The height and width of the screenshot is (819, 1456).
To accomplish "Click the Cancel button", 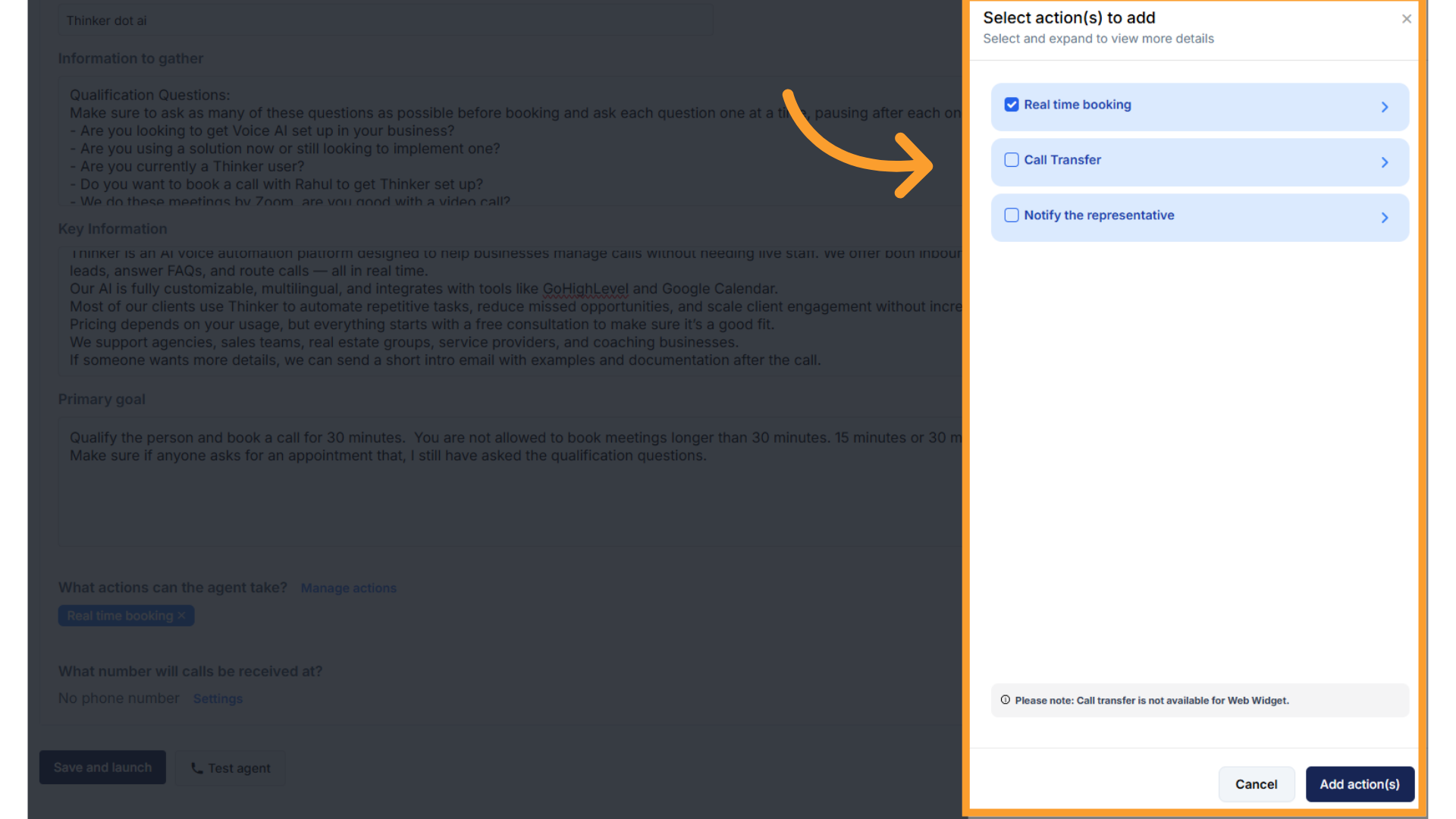I will tap(1256, 784).
